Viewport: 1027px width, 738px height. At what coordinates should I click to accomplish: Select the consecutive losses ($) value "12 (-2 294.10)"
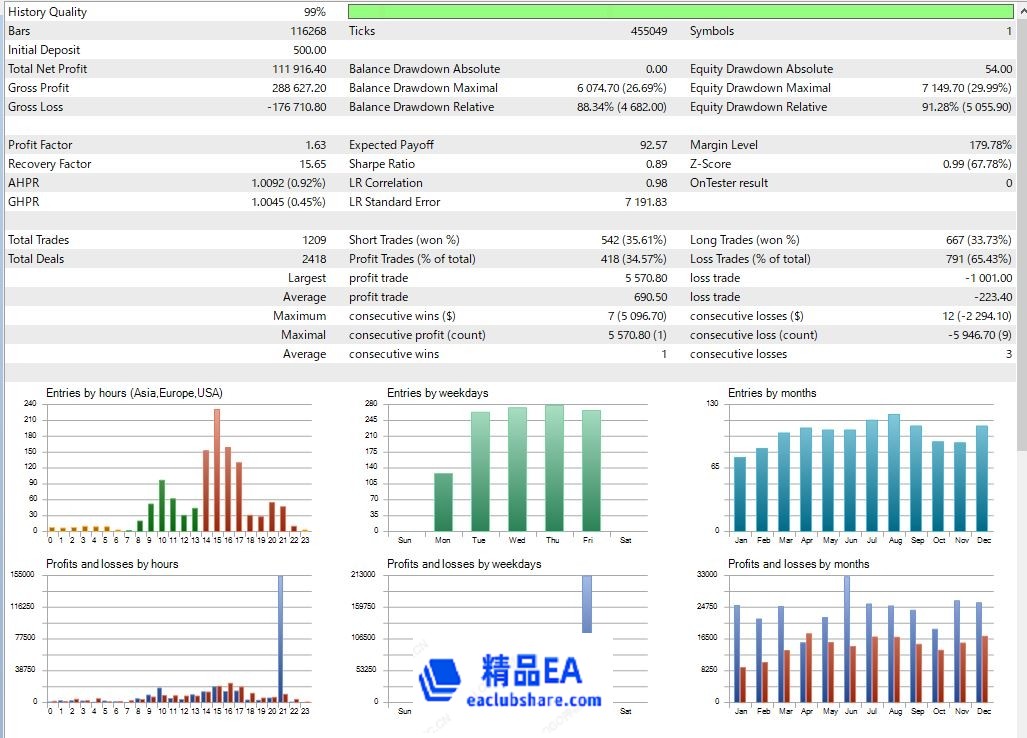[x=977, y=316]
